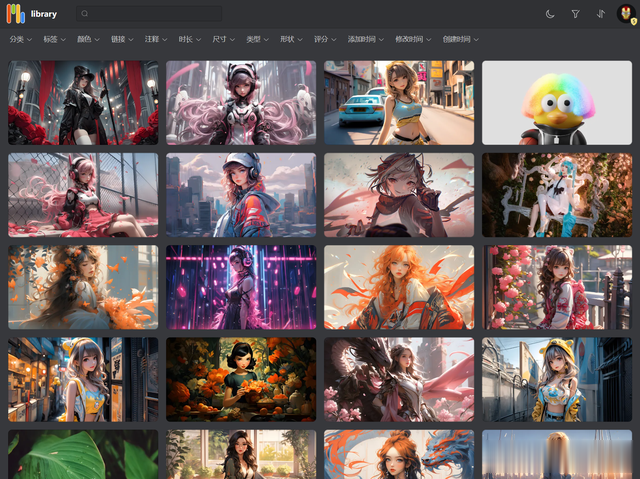Expand the 类型 filter dropdown

258,39
